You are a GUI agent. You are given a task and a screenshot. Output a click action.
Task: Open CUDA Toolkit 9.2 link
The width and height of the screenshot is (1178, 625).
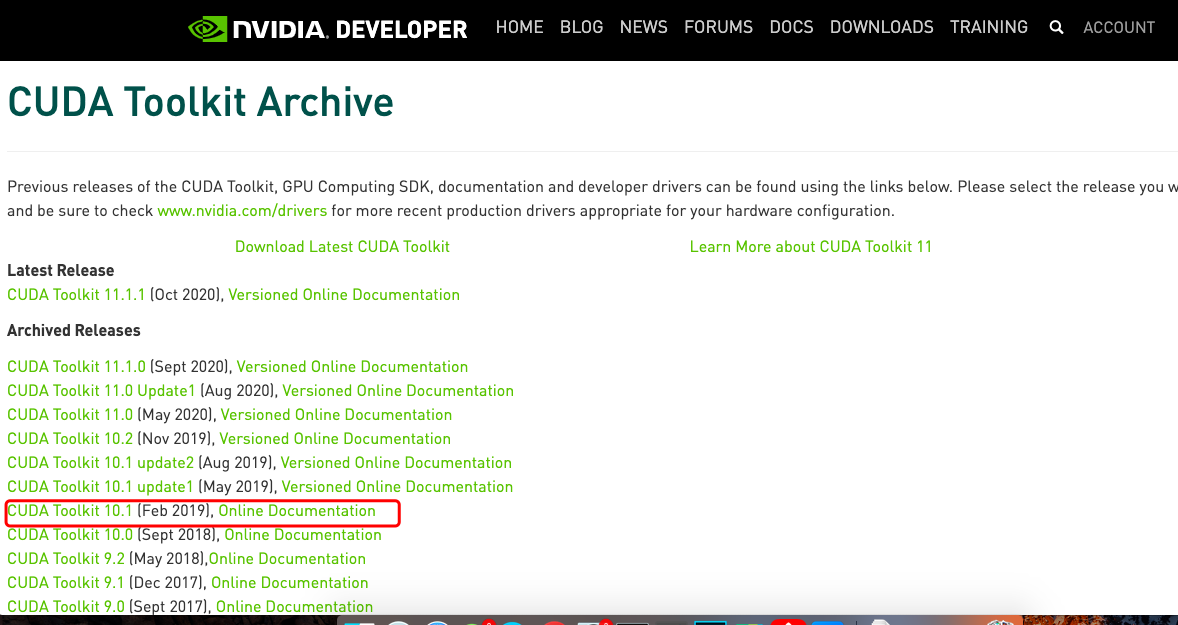65,559
